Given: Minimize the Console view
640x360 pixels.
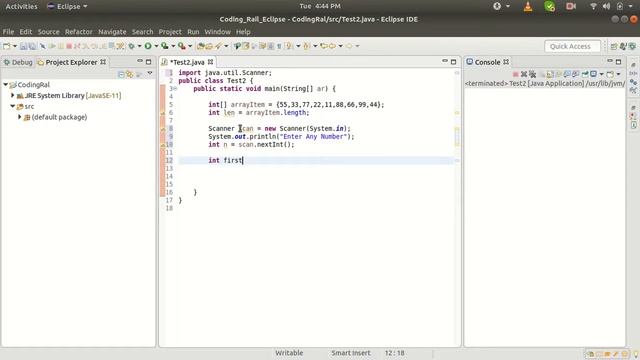Looking at the screenshot, I should tap(610, 61).
